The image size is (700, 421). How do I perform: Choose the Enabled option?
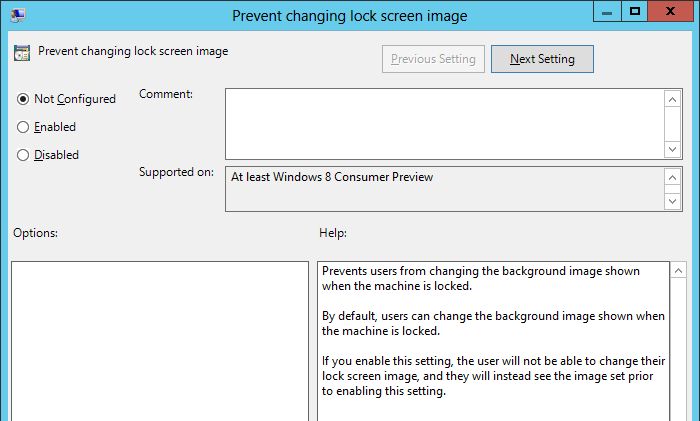coord(23,127)
